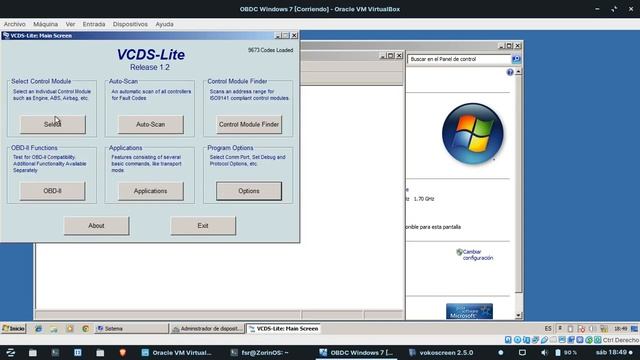Viewport: 640px width, 360px height.
Task: Click the Exit button in VCDS-Lite
Action: point(203,226)
